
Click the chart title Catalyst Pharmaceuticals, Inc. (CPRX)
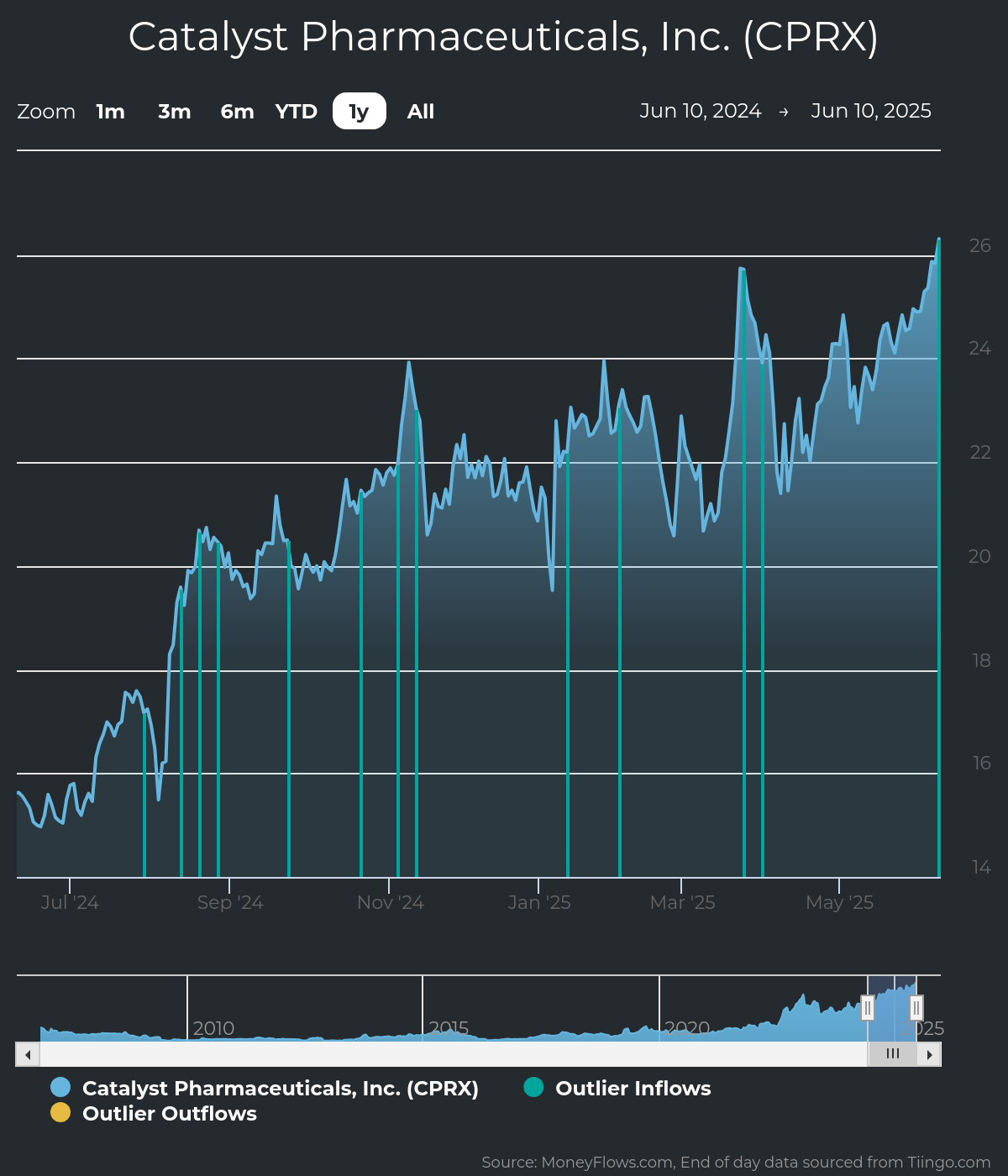tap(503, 37)
